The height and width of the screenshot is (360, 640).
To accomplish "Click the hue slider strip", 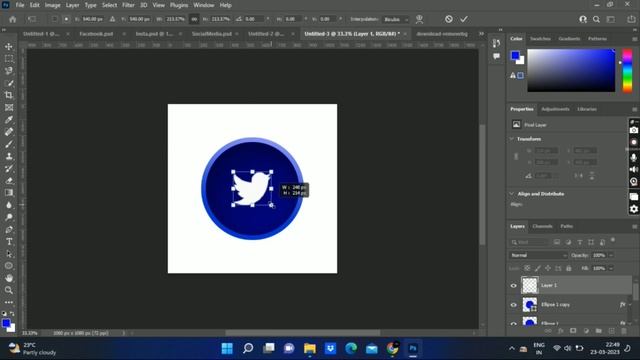I will 627,71.
